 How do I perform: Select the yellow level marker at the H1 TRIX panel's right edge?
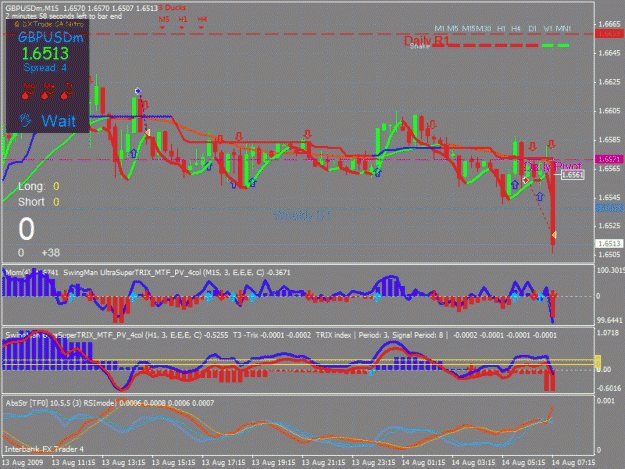(x=597, y=362)
